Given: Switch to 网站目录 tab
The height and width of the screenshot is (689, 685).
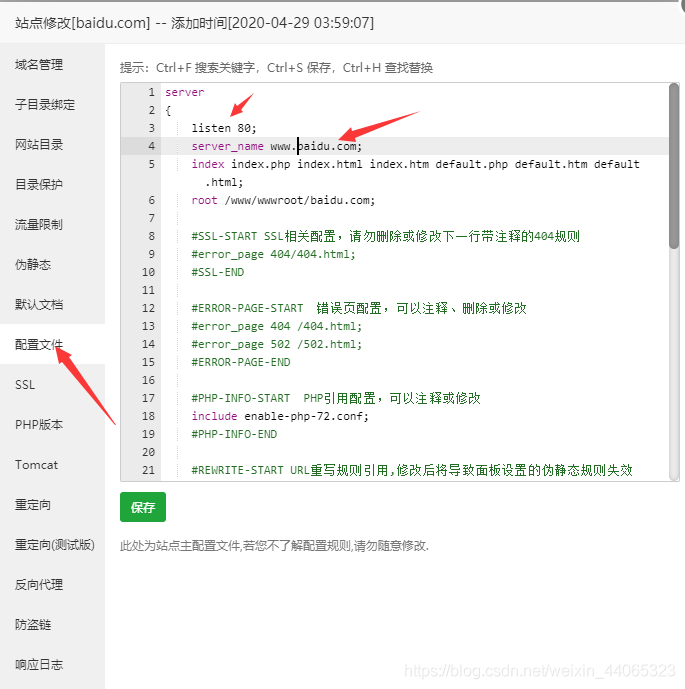Looking at the screenshot, I should coord(39,145).
